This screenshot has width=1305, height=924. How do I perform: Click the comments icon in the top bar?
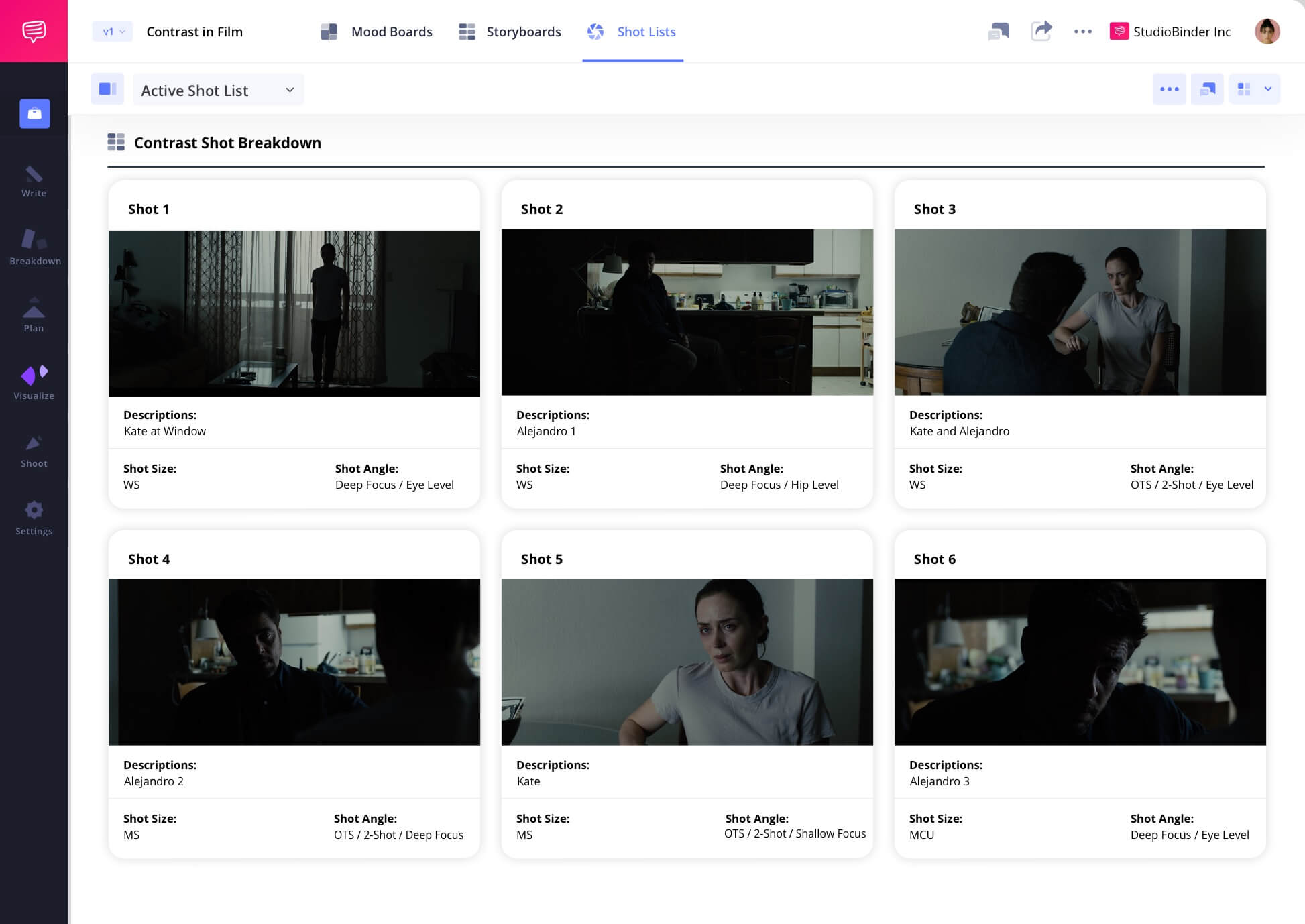tap(999, 31)
